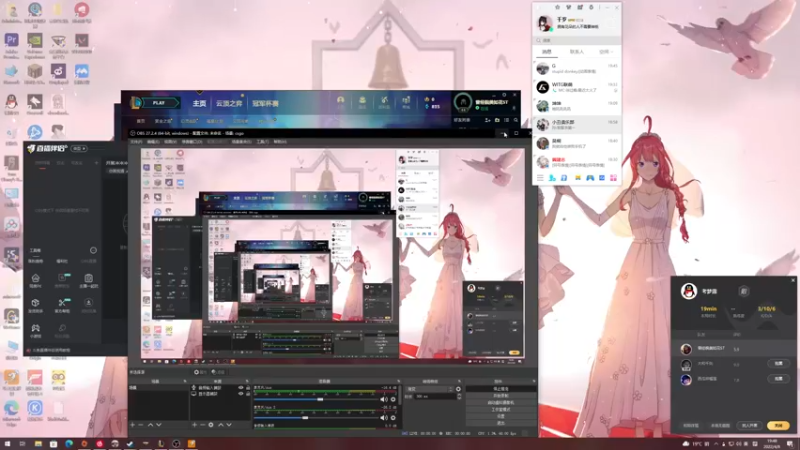
Task: Click OBS start virtual camera button
Action: (501, 403)
